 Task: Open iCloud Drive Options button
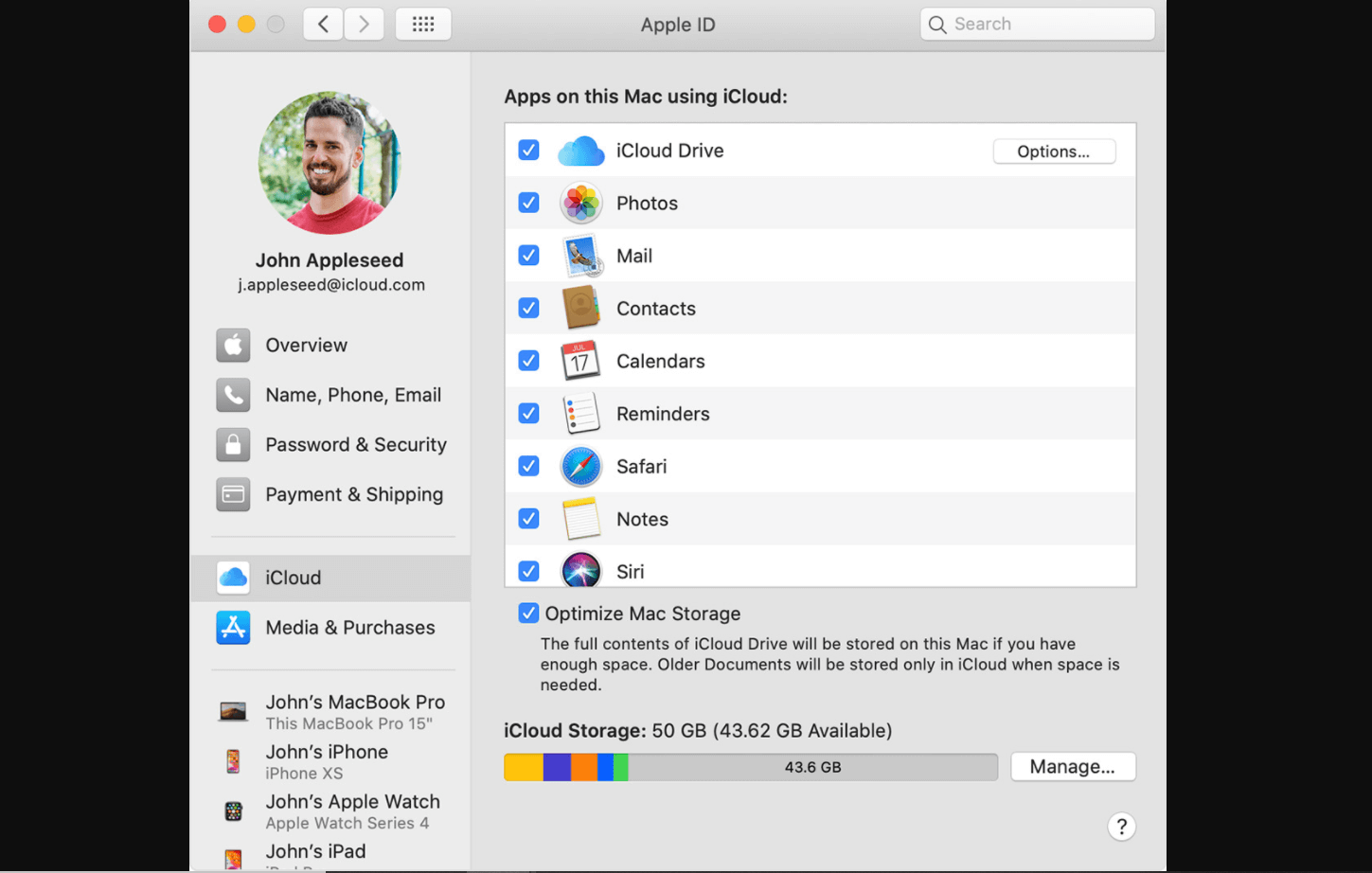coord(1054,151)
